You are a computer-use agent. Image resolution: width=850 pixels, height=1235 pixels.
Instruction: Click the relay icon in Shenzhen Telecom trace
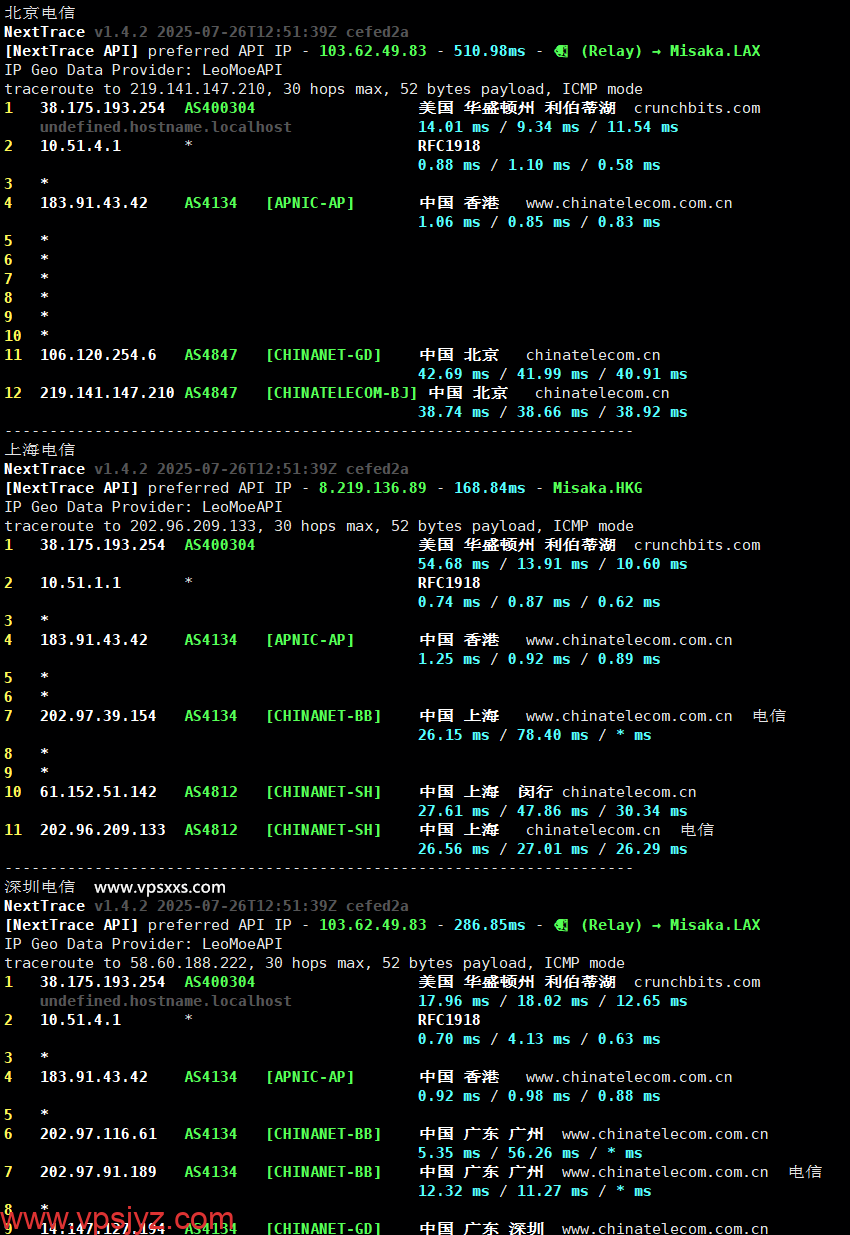561,925
